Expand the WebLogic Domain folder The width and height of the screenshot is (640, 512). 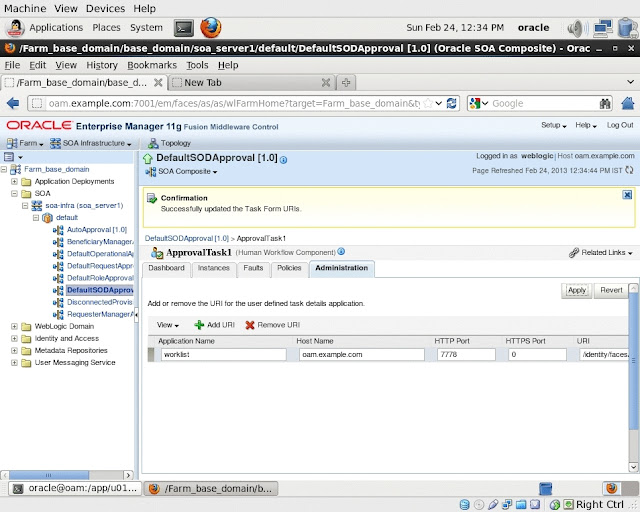(14, 326)
